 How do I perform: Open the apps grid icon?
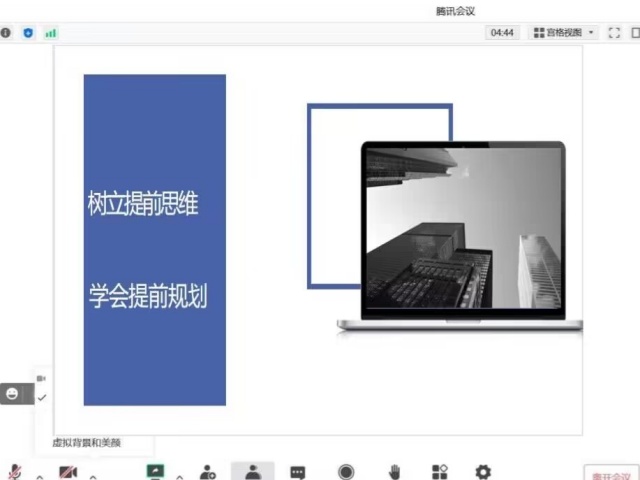(x=439, y=472)
